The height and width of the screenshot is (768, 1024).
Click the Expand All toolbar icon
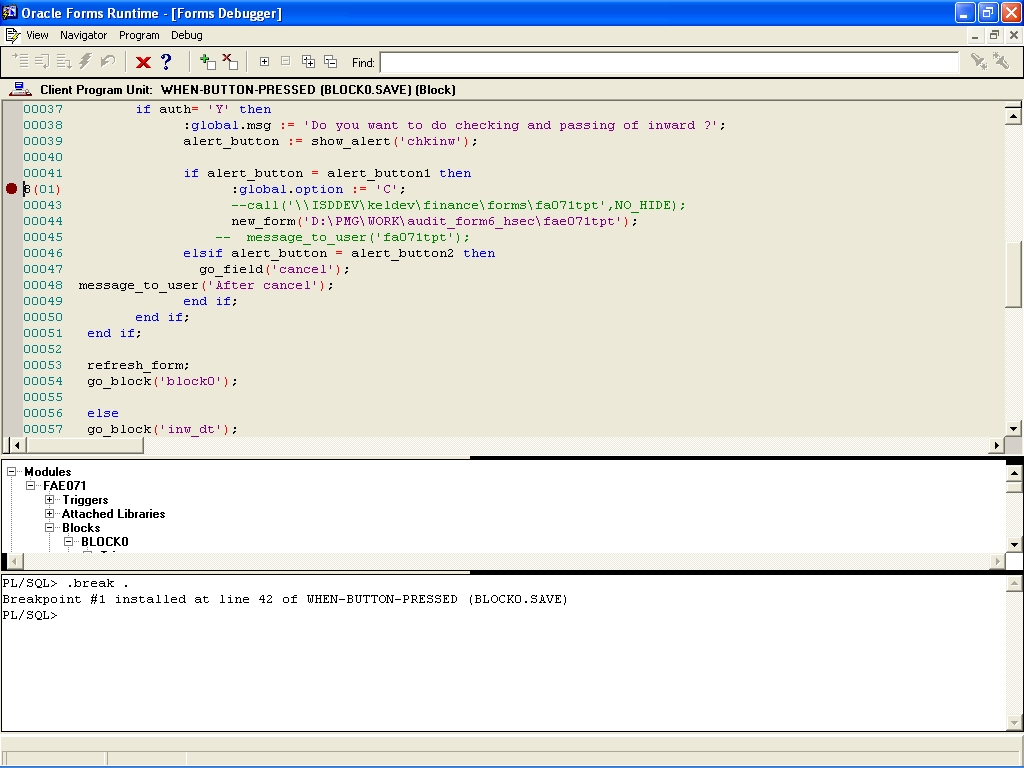pos(308,62)
